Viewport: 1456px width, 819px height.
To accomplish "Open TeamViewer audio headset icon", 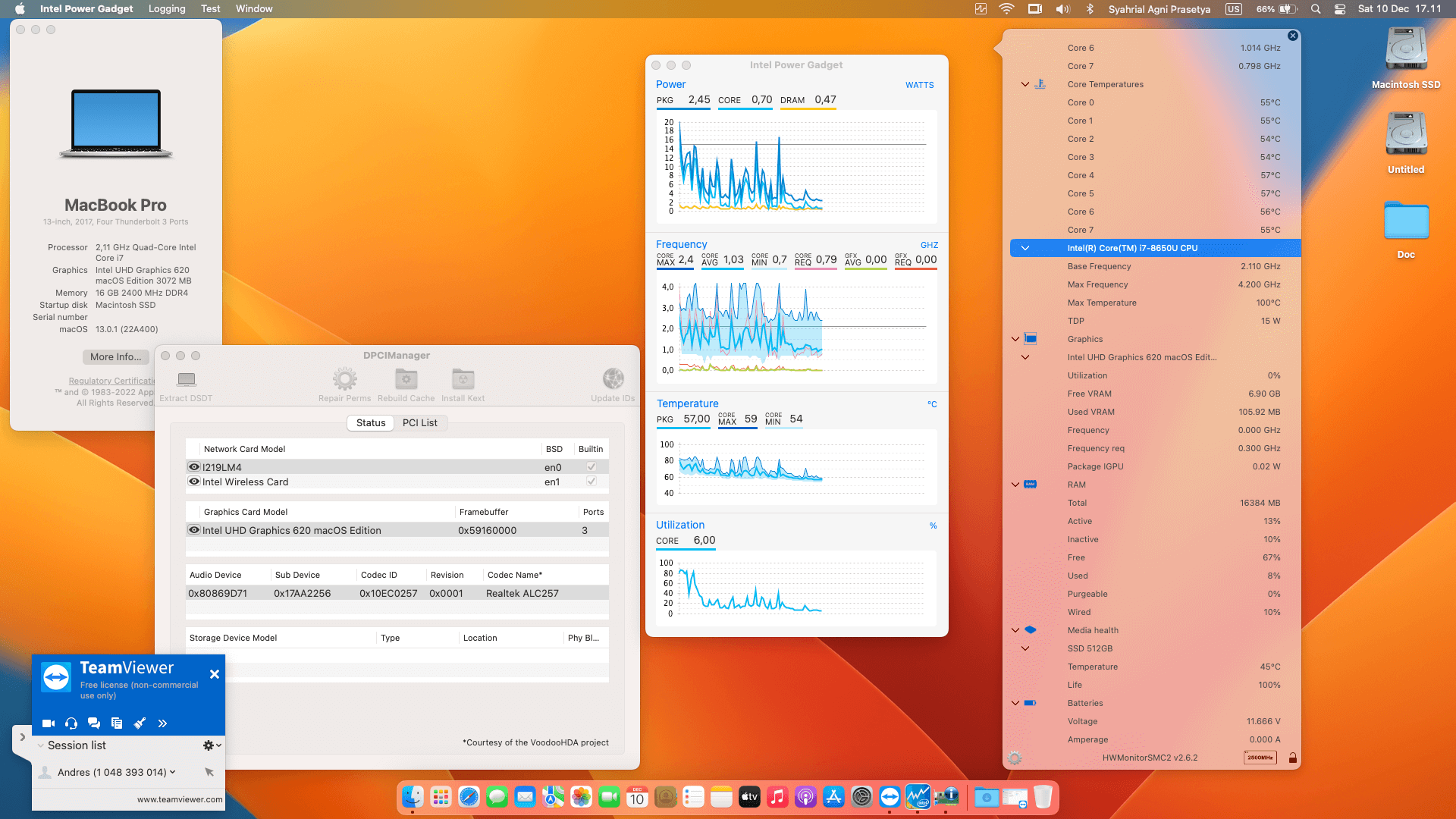I will (x=71, y=723).
